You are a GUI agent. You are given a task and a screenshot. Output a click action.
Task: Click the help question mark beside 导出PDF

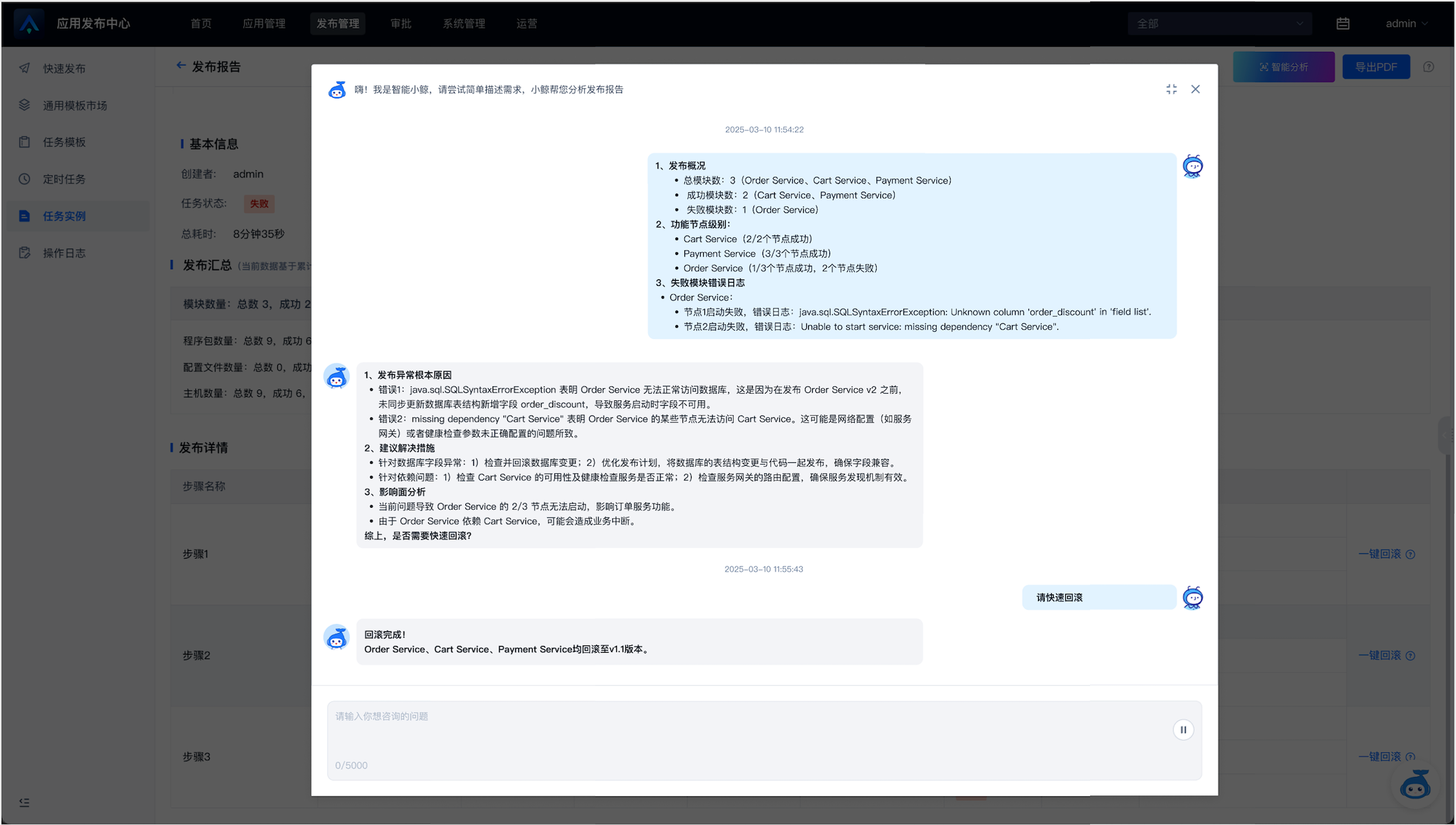pos(1429,67)
